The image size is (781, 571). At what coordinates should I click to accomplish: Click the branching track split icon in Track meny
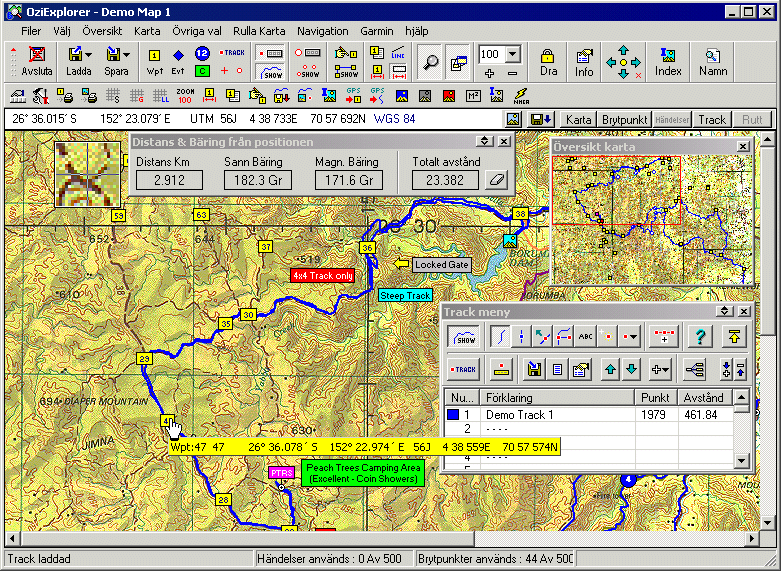coord(695,369)
